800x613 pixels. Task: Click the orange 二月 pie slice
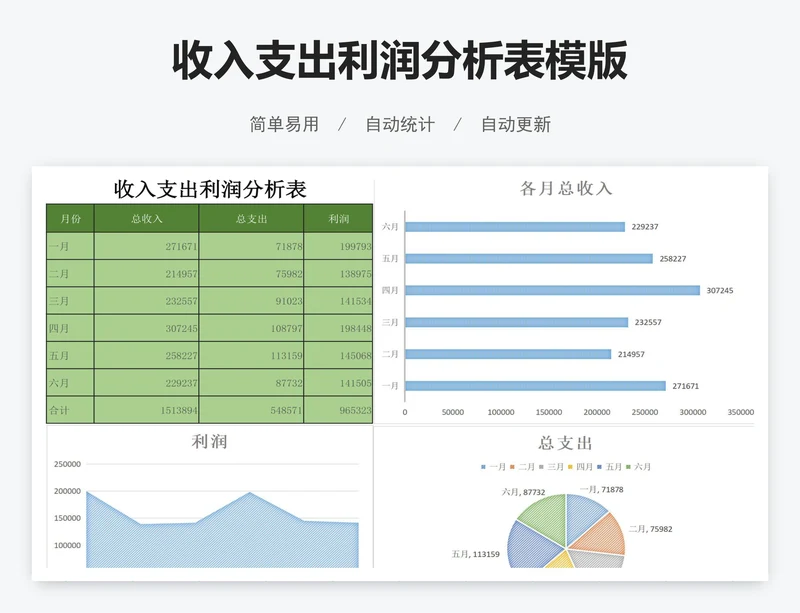(603, 535)
